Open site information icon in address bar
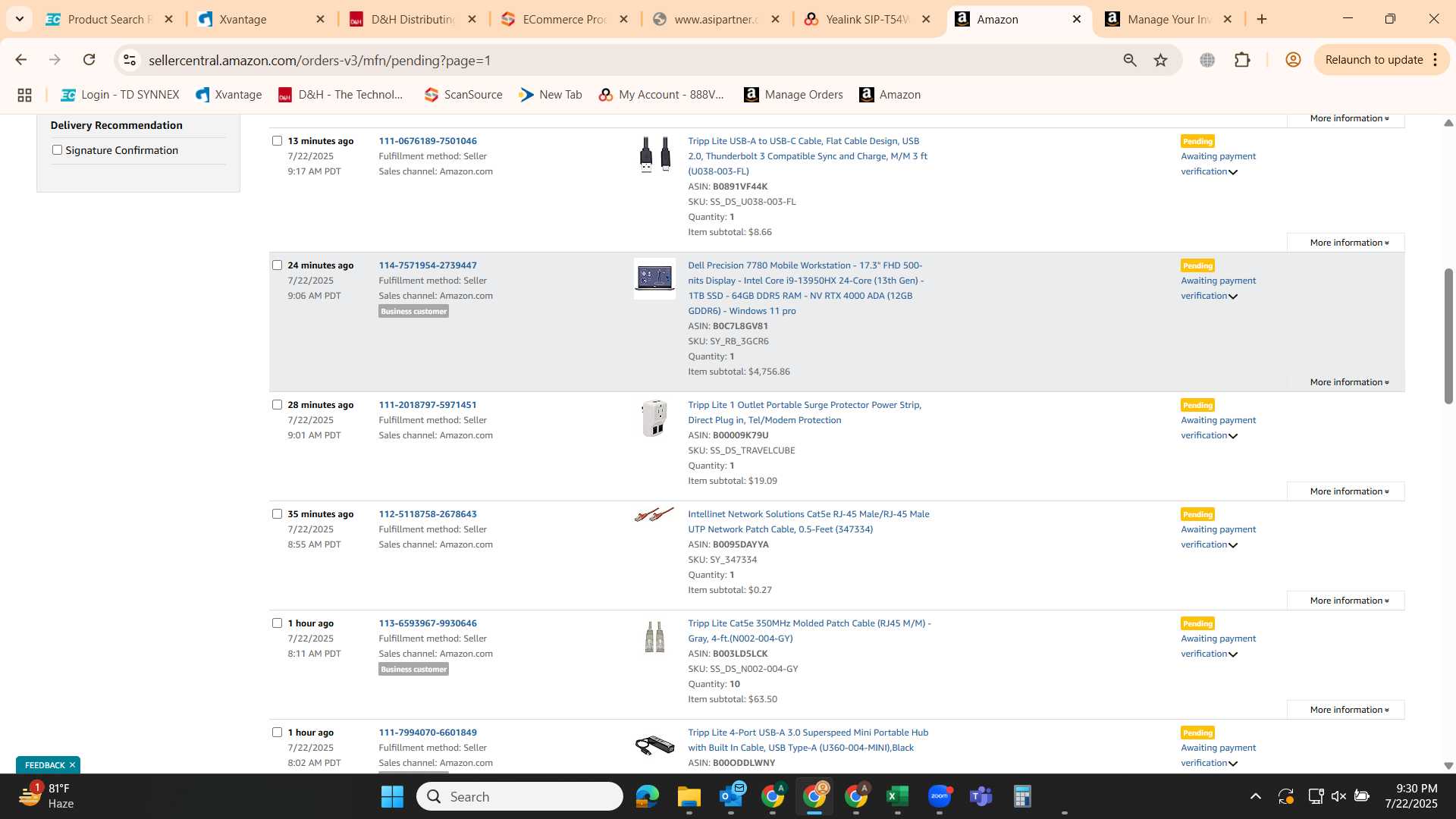This screenshot has height=819, width=1456. [130, 60]
